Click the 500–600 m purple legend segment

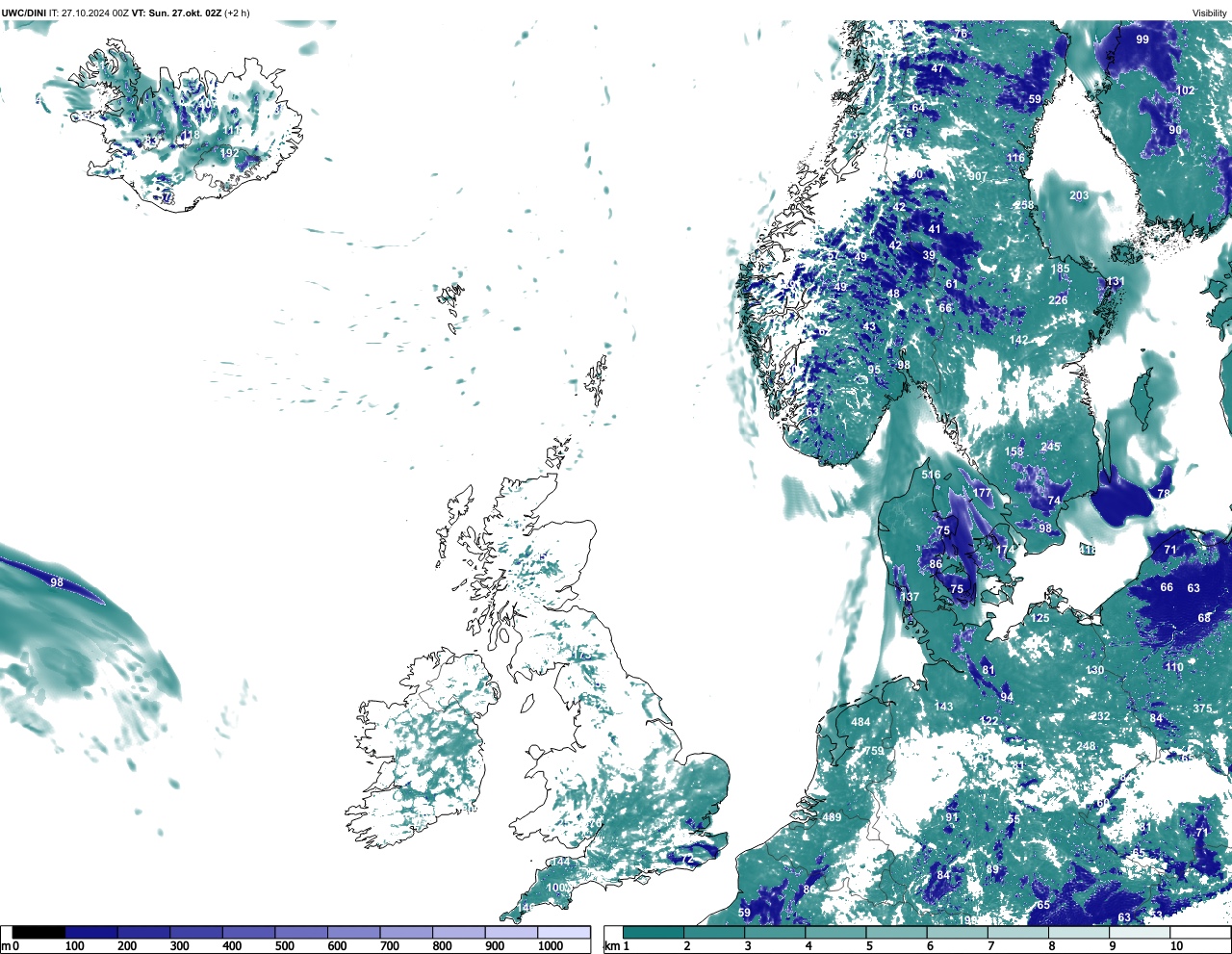301,933
